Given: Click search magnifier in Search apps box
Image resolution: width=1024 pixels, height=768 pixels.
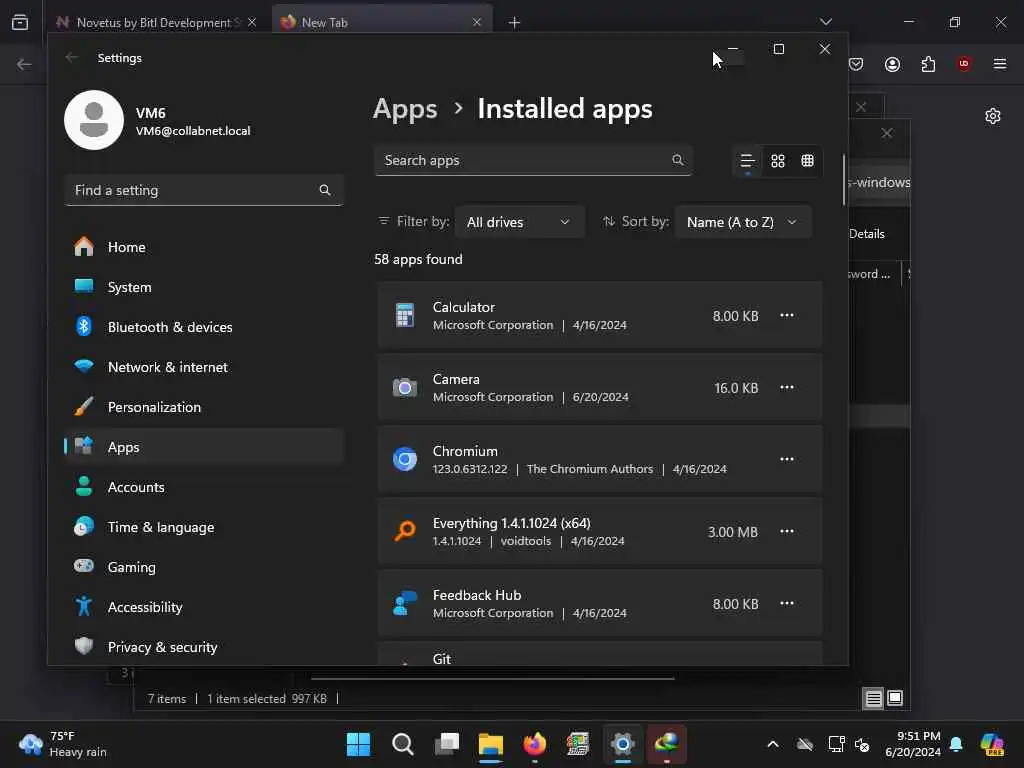Looking at the screenshot, I should (678, 160).
